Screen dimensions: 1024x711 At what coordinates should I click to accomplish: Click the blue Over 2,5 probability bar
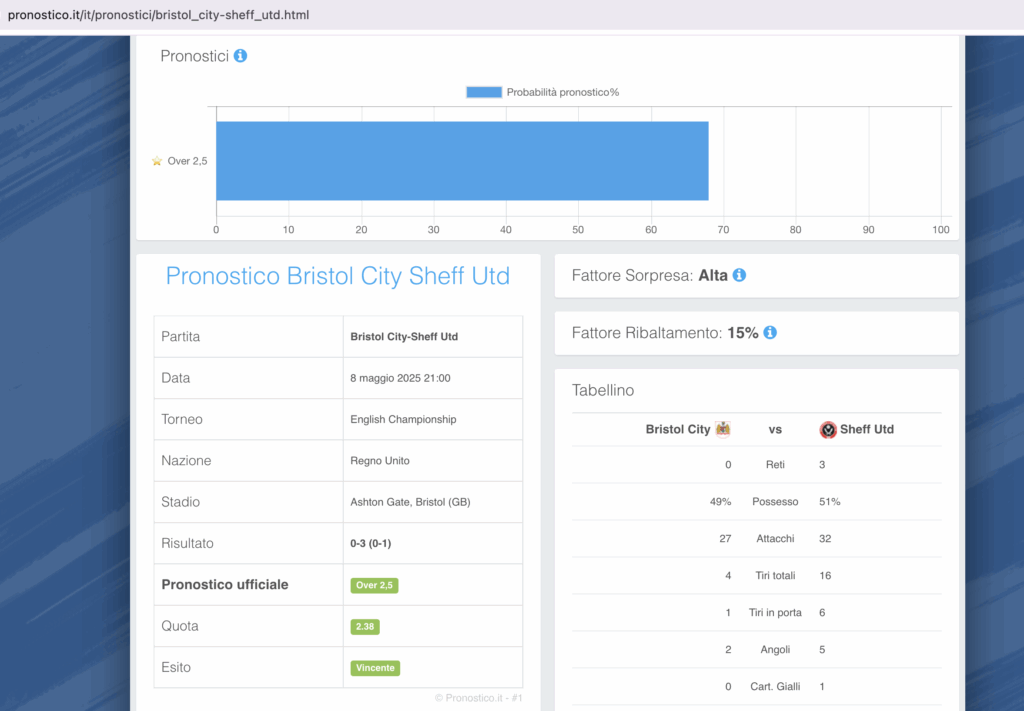click(x=462, y=161)
